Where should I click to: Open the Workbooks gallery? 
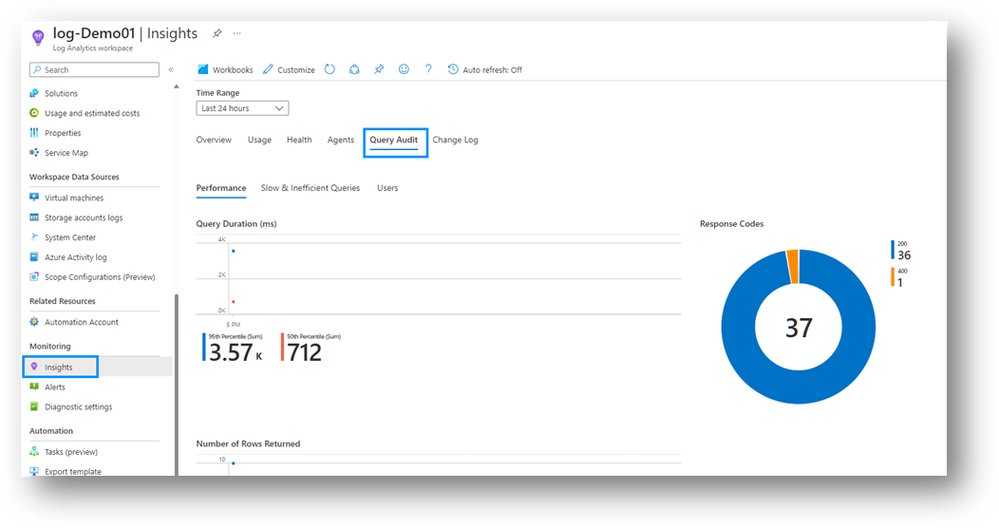(x=225, y=69)
